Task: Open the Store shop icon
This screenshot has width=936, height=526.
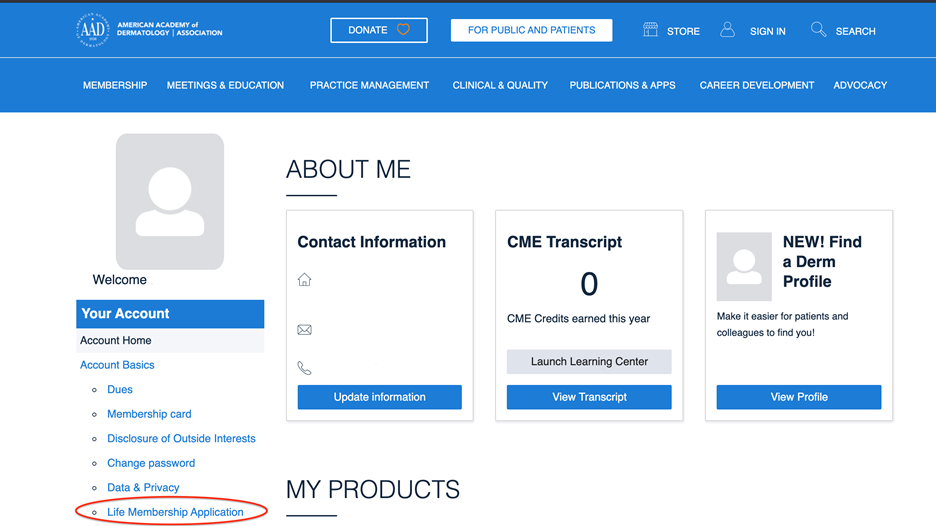Action: pyautogui.click(x=650, y=29)
